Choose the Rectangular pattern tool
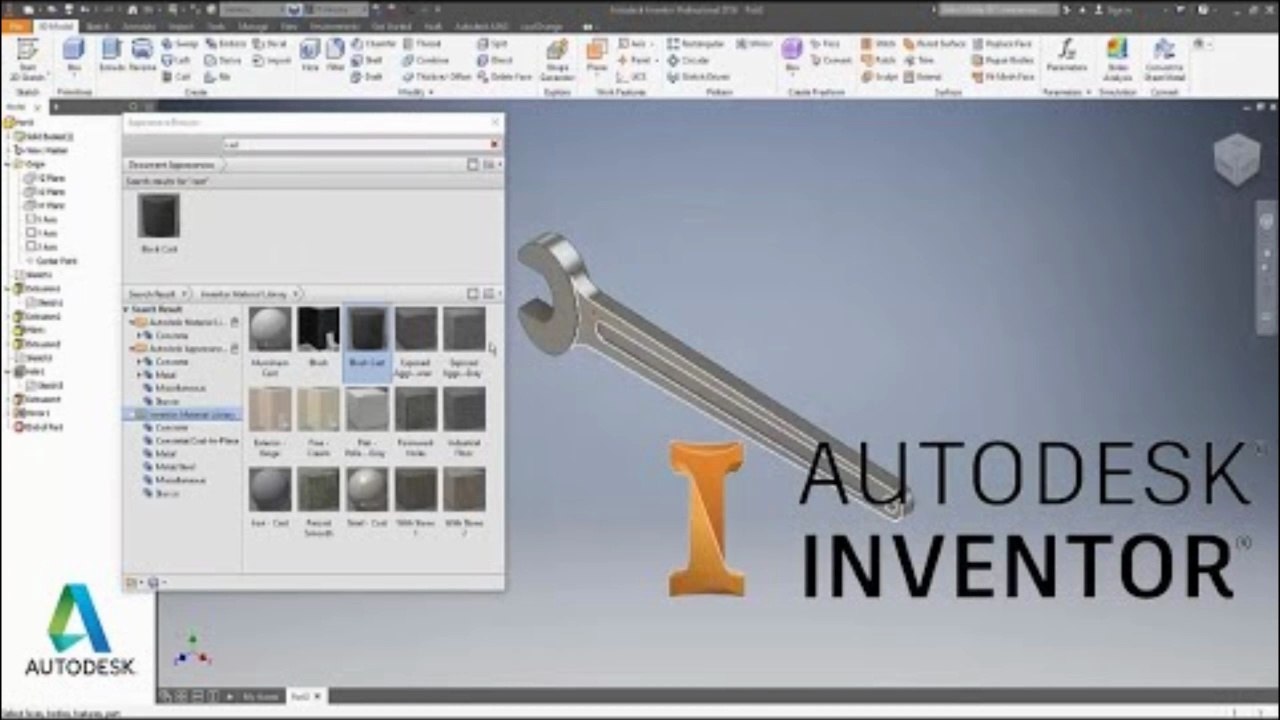 click(696, 44)
